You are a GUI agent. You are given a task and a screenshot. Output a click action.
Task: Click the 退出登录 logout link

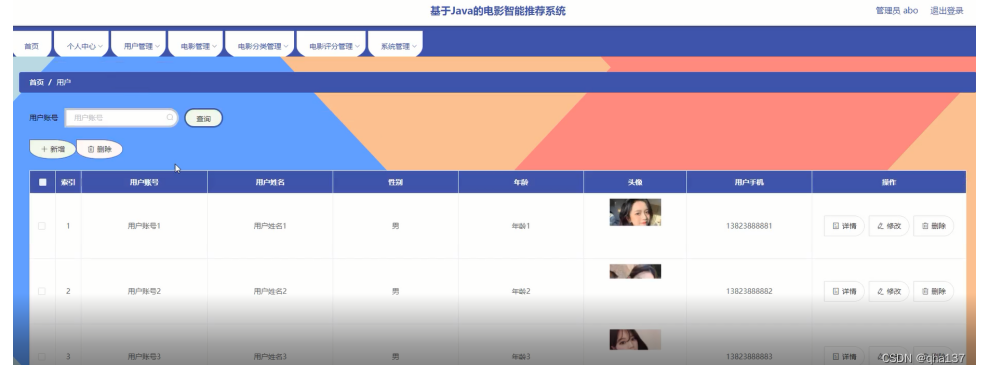point(947,11)
